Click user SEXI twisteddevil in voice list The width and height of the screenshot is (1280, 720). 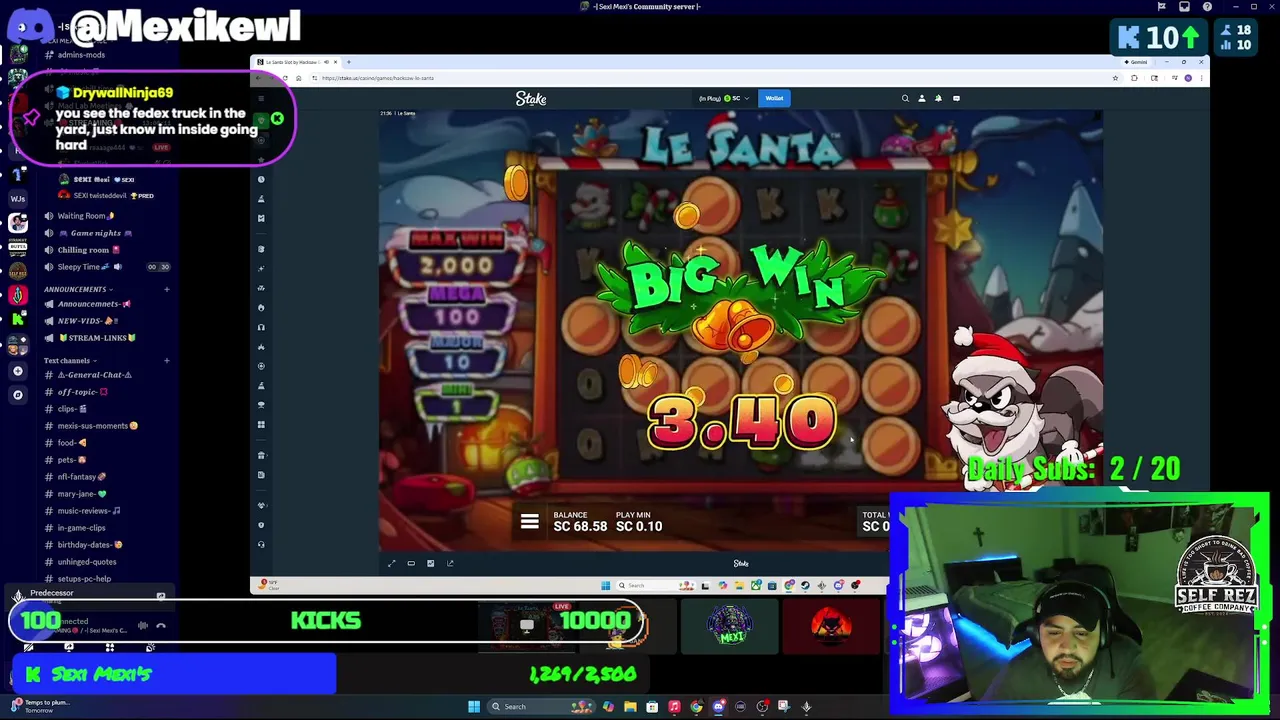tap(108, 195)
